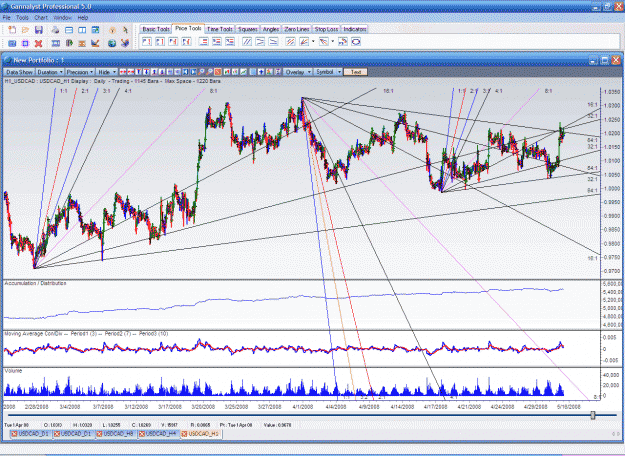Click the Print icon in main toolbar

[55, 30]
